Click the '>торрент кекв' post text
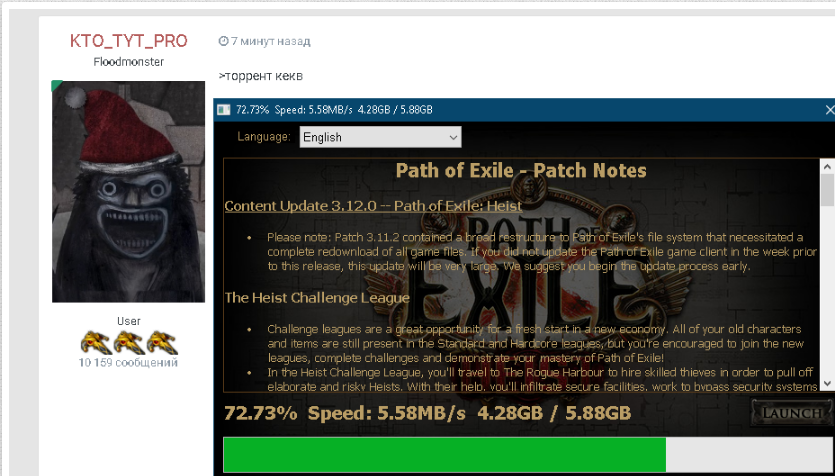The width and height of the screenshot is (836, 476). pos(260,76)
